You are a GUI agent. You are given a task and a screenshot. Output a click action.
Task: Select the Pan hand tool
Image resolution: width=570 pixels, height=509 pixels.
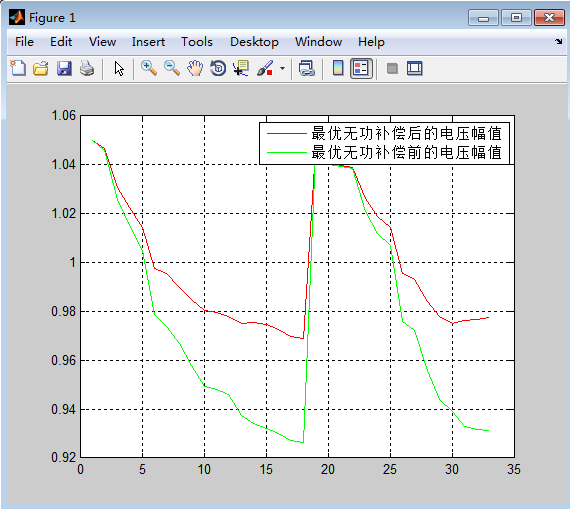[x=195, y=68]
